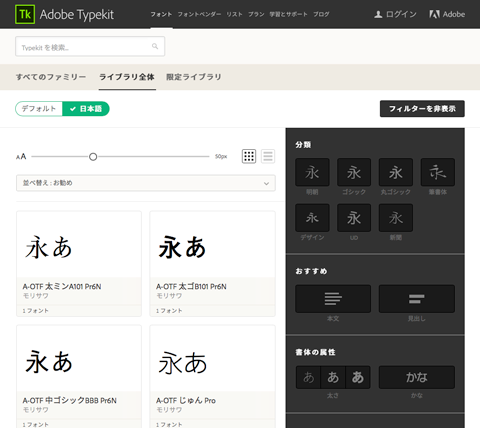This screenshot has width=480, height=428.
Task: Open the フォント nav menu
Action: [161, 14]
